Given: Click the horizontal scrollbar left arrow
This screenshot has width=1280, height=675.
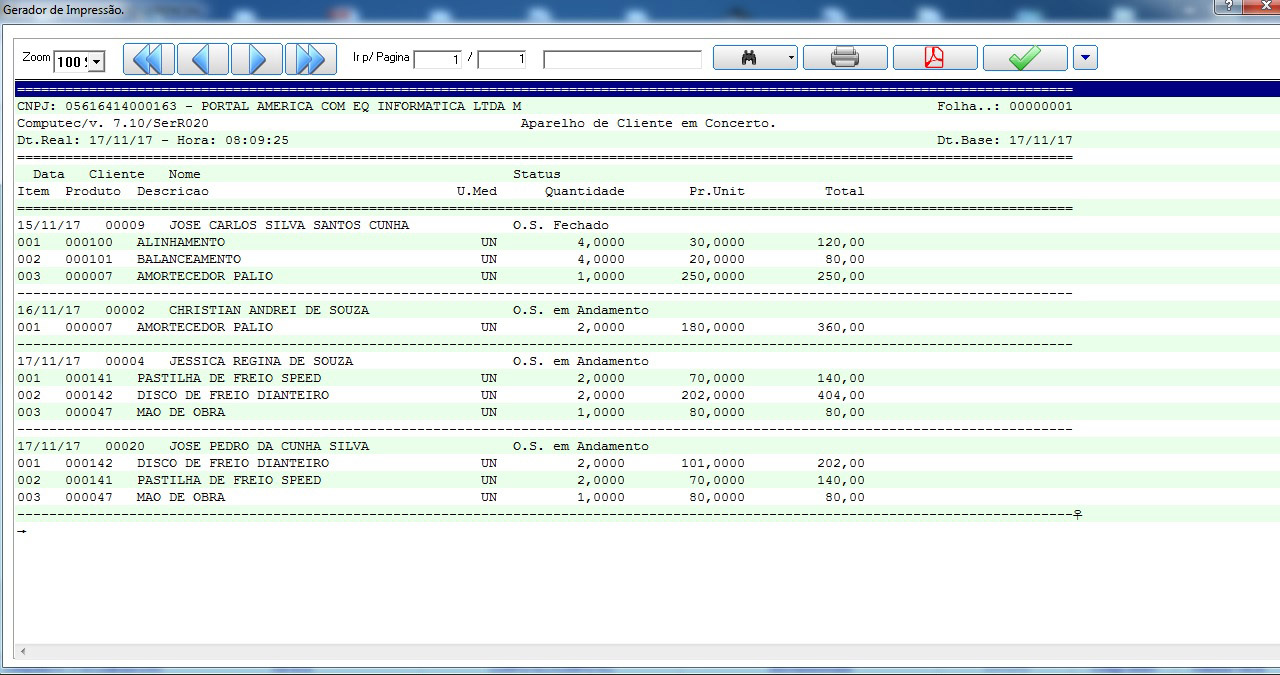Looking at the screenshot, I should pos(22,652).
